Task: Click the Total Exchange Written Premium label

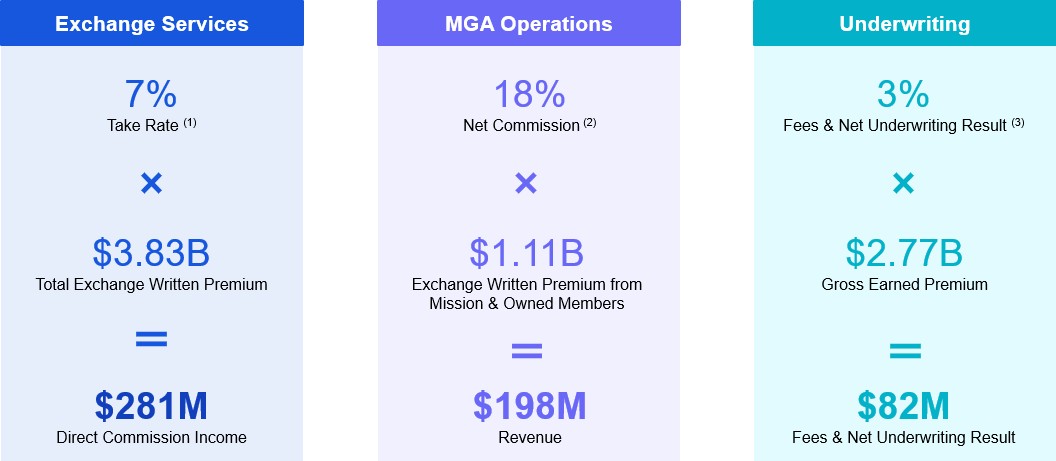Action: click(x=151, y=284)
